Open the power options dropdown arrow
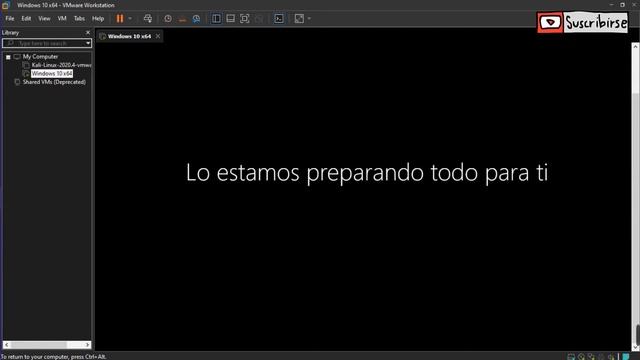The height and width of the screenshot is (360, 640). point(130,18)
